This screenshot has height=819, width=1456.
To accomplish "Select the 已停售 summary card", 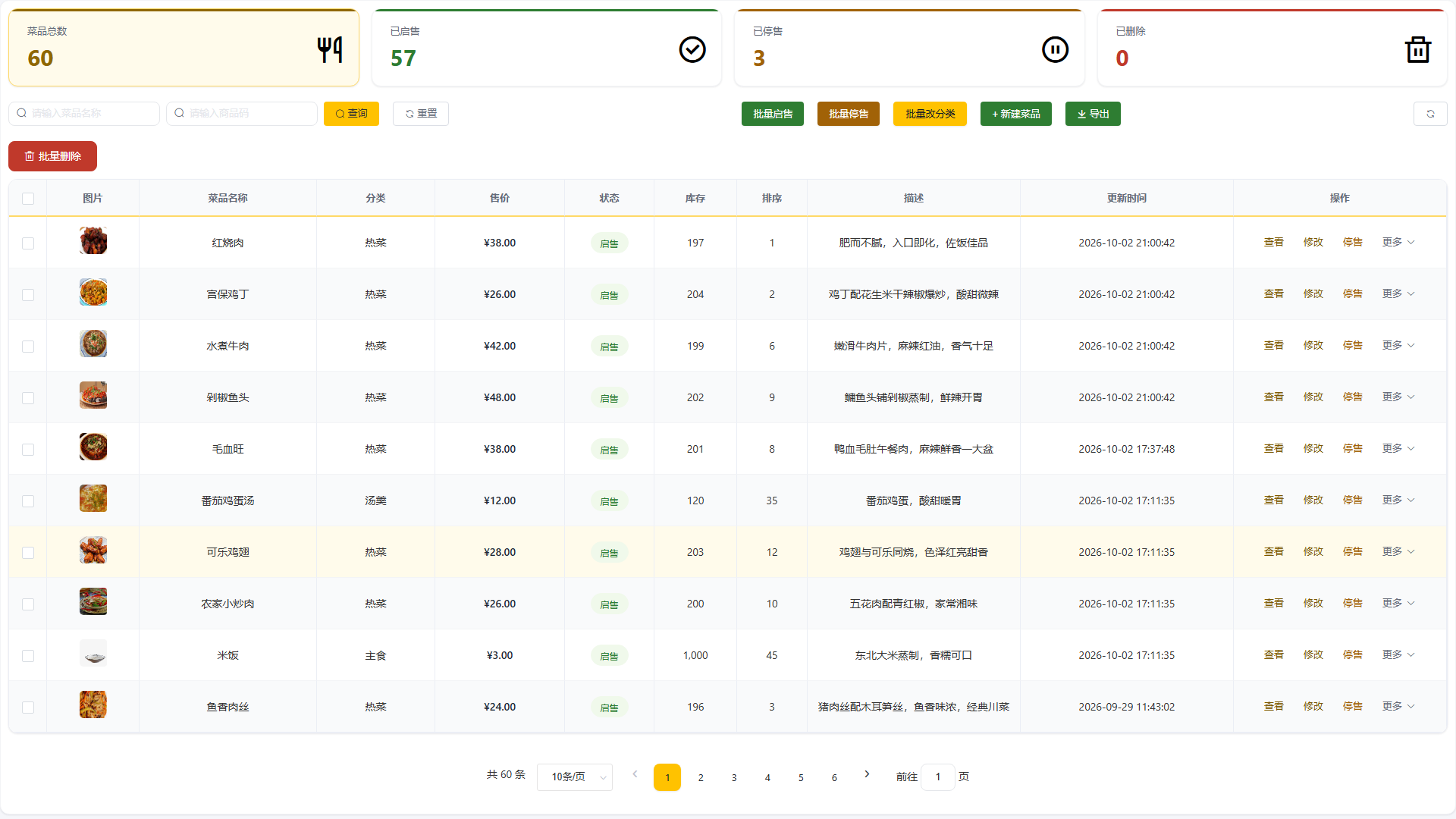I will (x=909, y=48).
